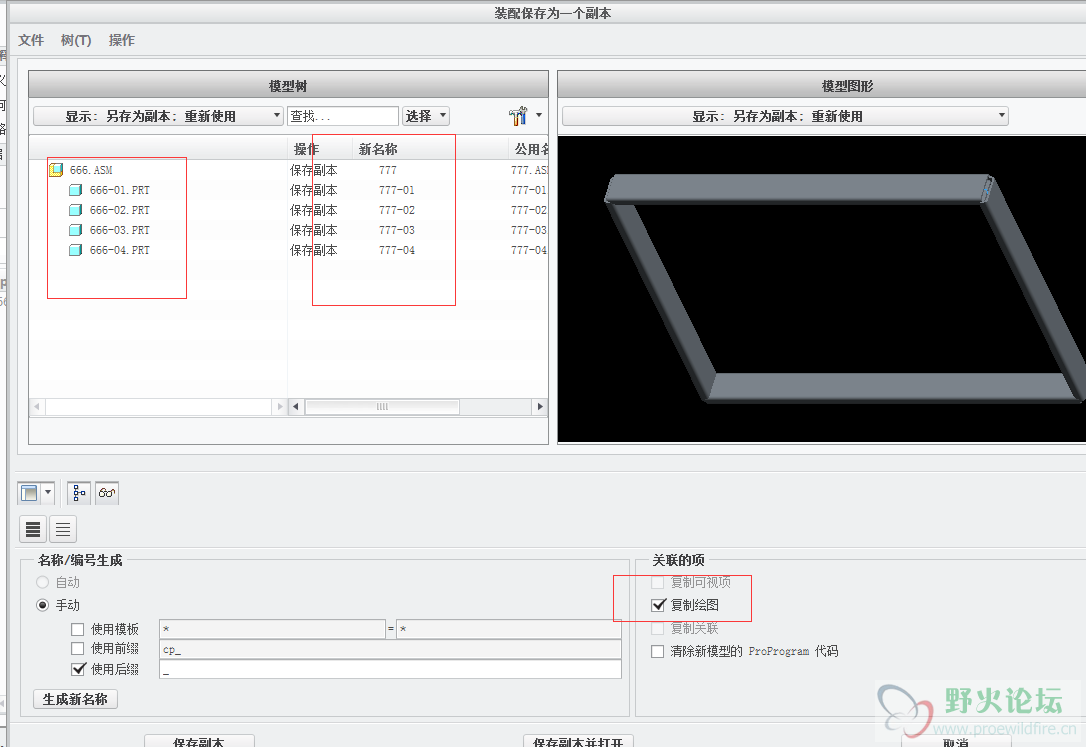Click the 666-02.PRT part icon
This screenshot has height=747, width=1086.
pyautogui.click(x=75, y=210)
